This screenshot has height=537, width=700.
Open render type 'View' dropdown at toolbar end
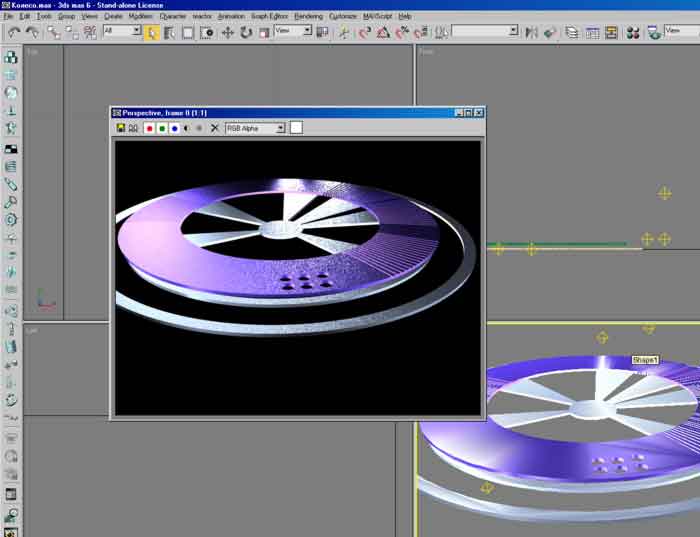click(x=682, y=30)
